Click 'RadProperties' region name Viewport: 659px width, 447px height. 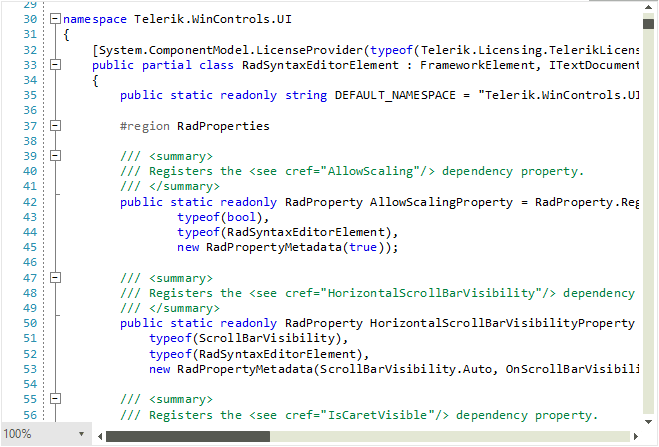[223, 126]
